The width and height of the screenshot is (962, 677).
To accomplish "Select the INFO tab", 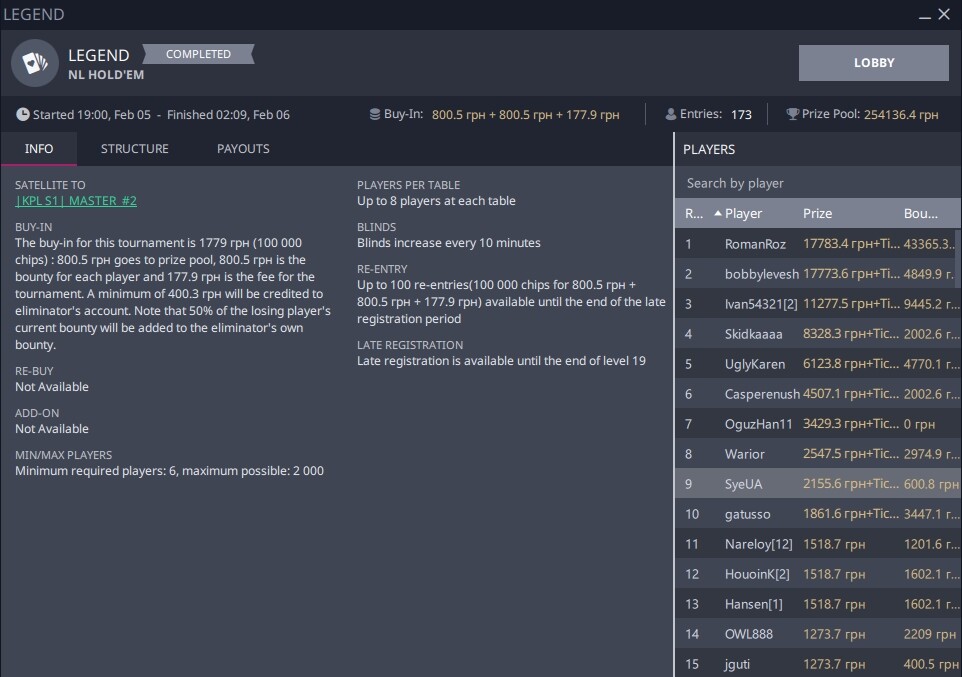I will click(x=39, y=149).
